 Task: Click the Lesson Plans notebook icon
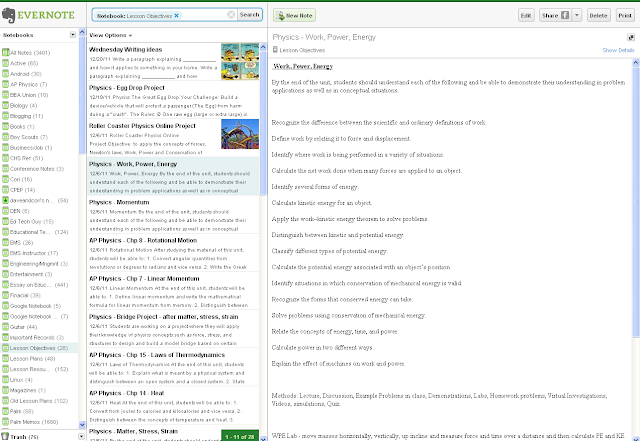click(x=5, y=359)
